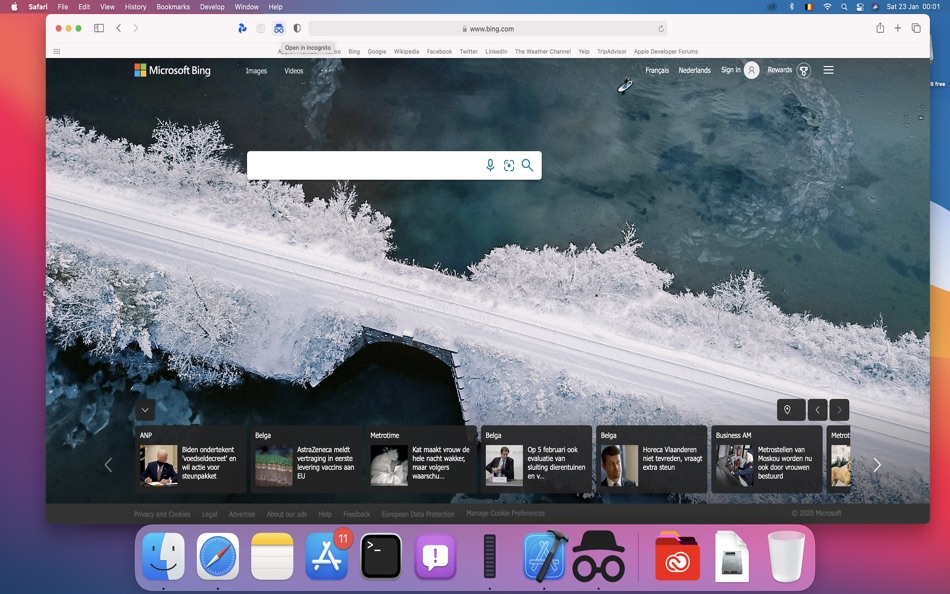Open Control Center in menu bar
This screenshot has height=594, width=950.
click(x=860, y=7)
